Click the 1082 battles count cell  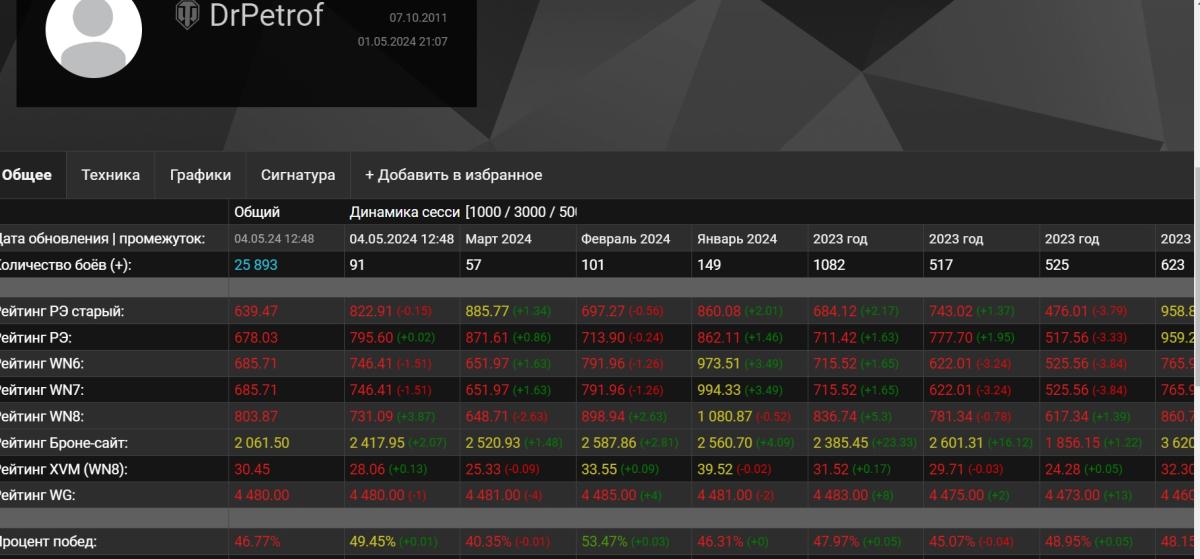click(829, 265)
